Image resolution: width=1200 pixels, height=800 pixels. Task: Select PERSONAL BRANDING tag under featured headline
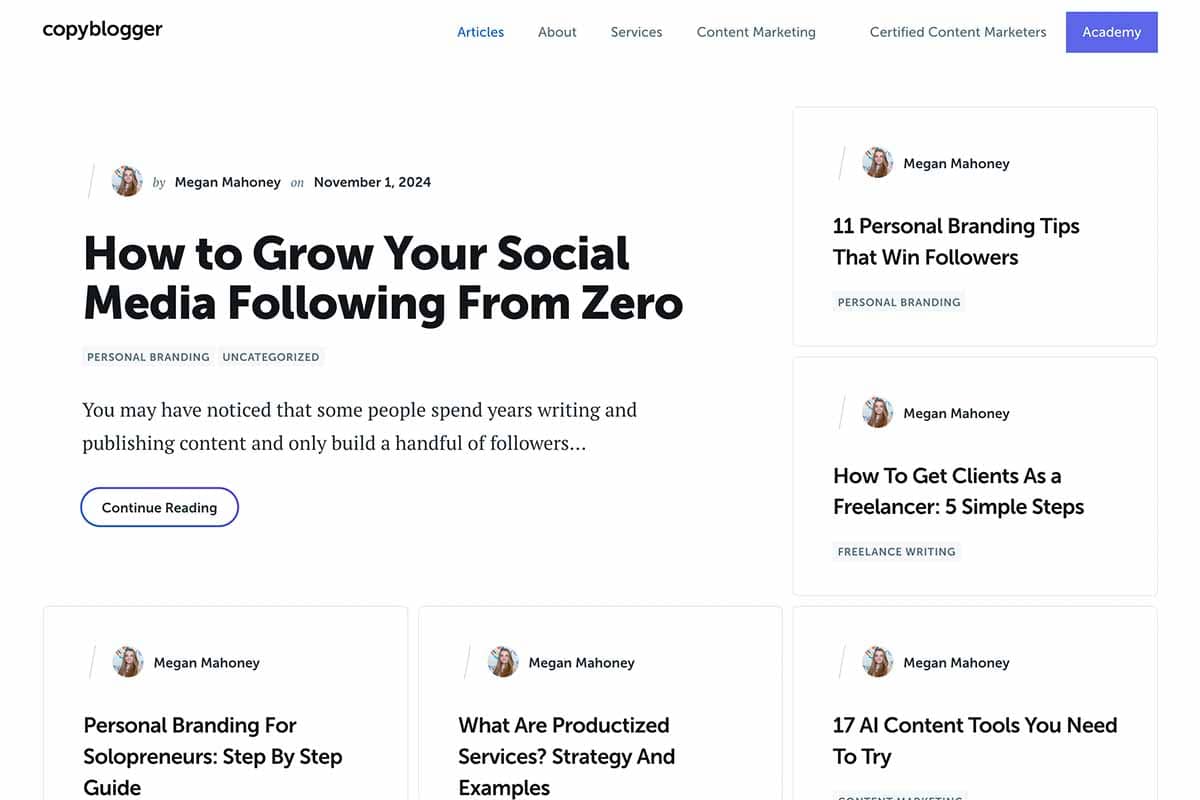click(x=148, y=357)
